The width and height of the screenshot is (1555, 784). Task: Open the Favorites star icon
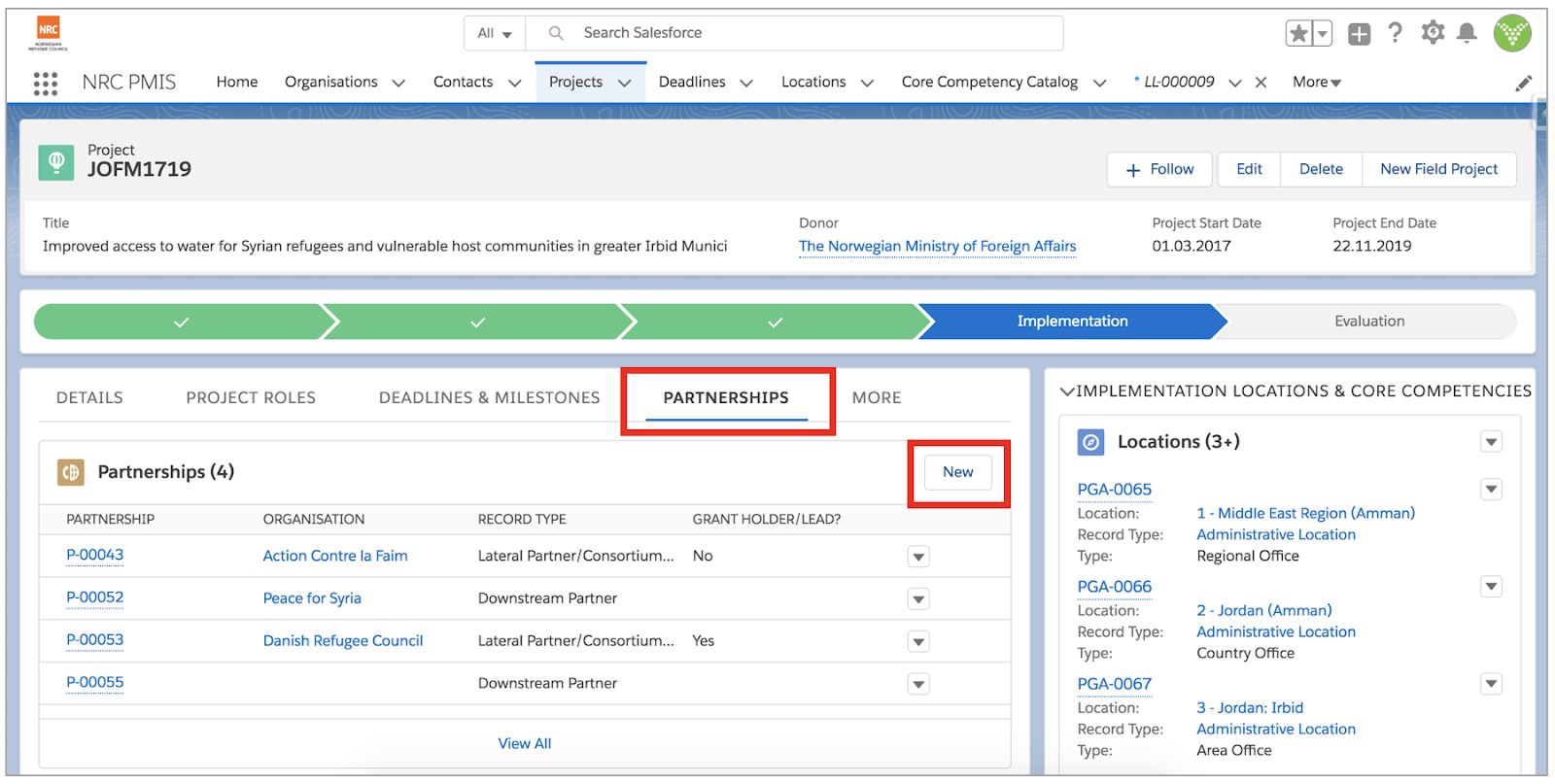tap(1298, 34)
